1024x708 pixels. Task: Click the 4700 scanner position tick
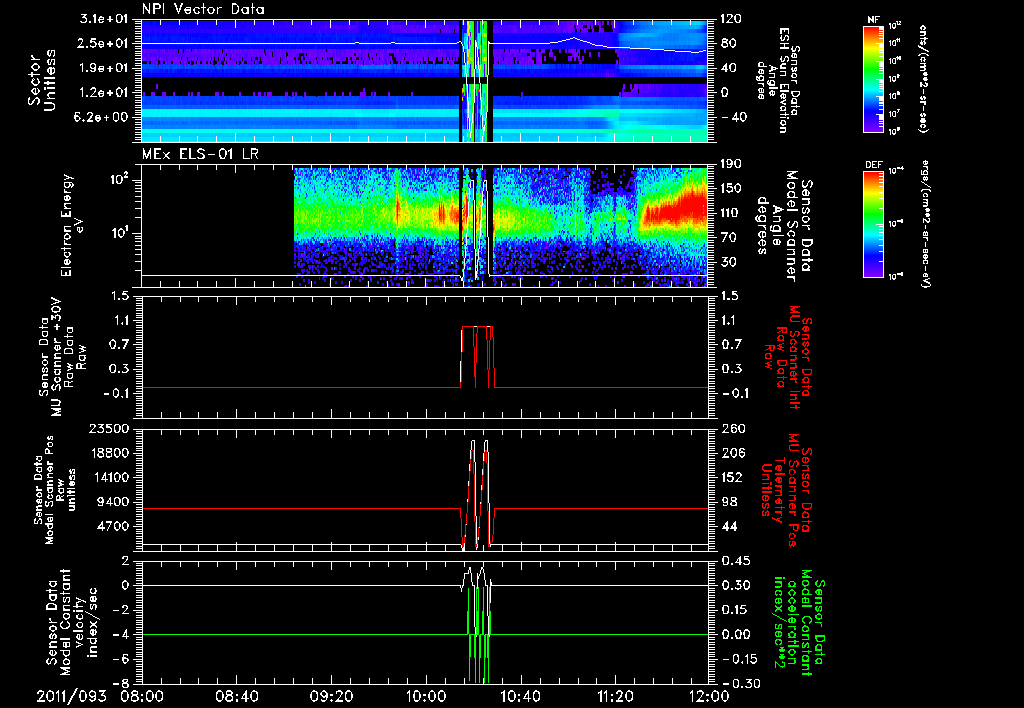pyautogui.click(x=112, y=526)
